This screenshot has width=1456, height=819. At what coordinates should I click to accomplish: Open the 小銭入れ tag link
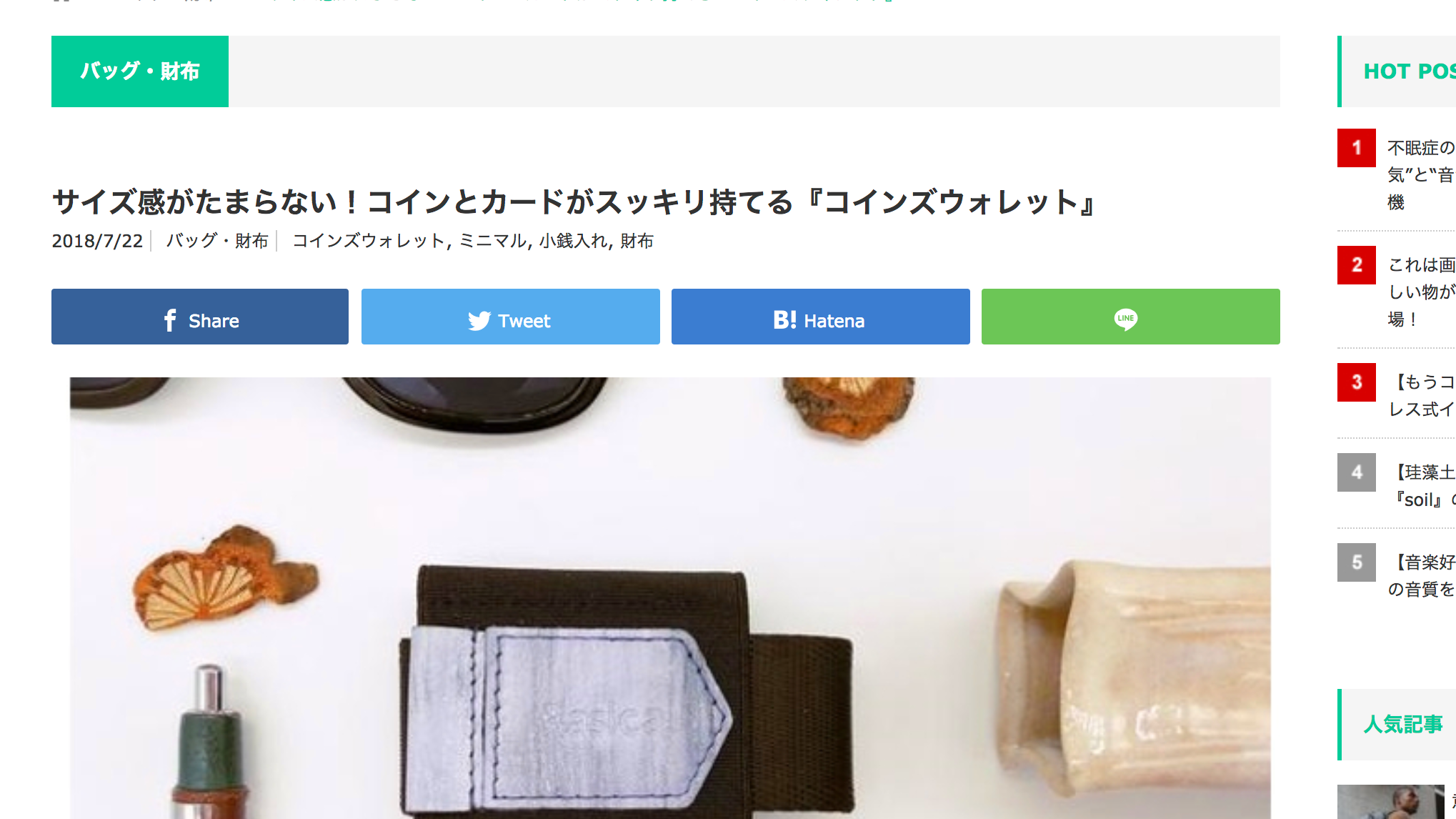(x=573, y=241)
